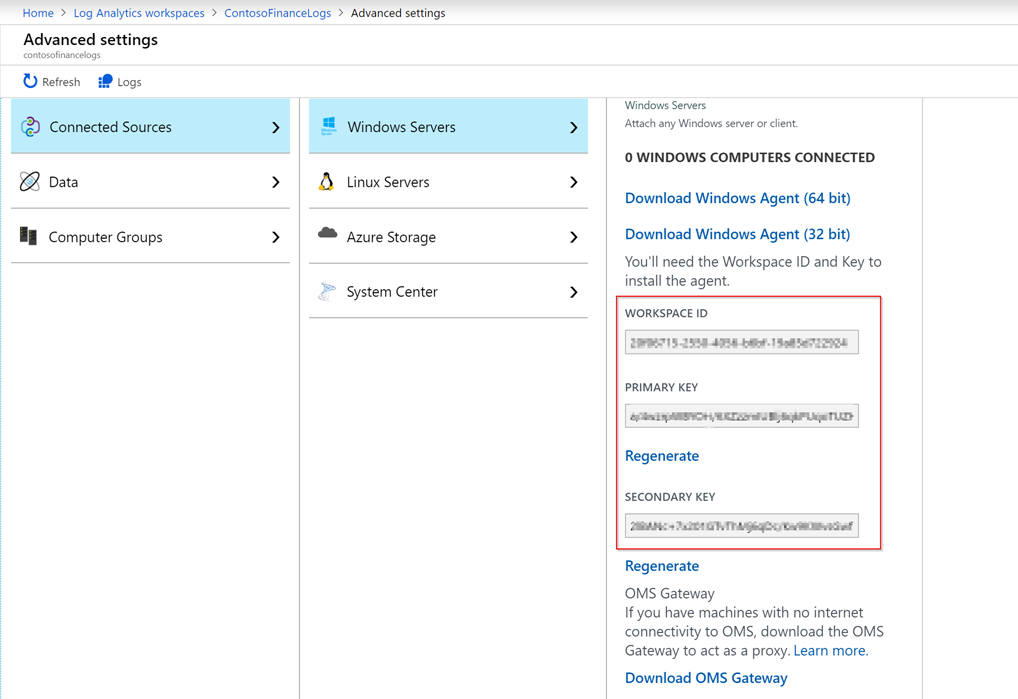Select the Linux Servers penguin icon
The height and width of the screenshot is (699, 1018).
tap(327, 182)
